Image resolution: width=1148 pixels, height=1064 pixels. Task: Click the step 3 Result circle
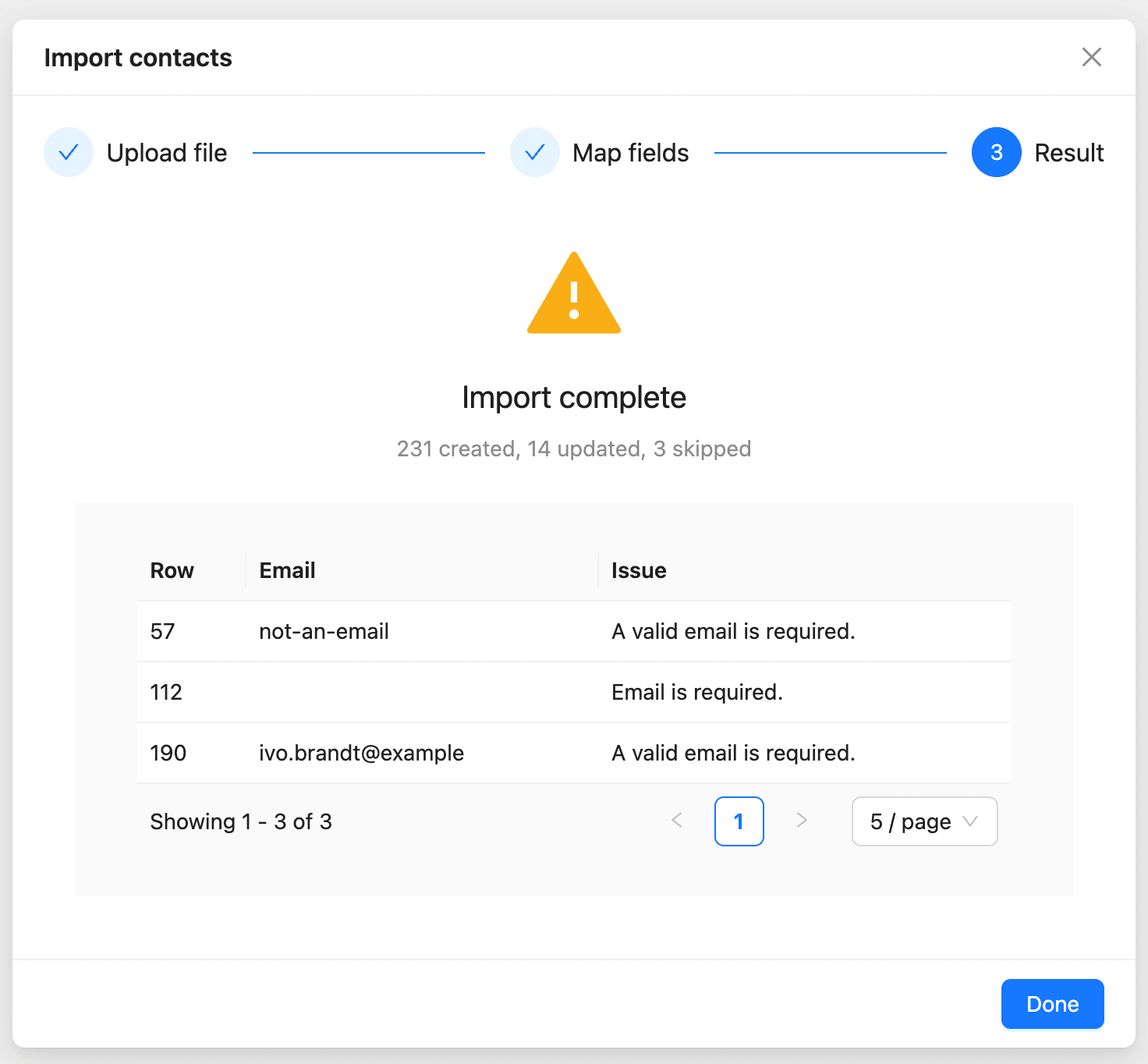997,152
